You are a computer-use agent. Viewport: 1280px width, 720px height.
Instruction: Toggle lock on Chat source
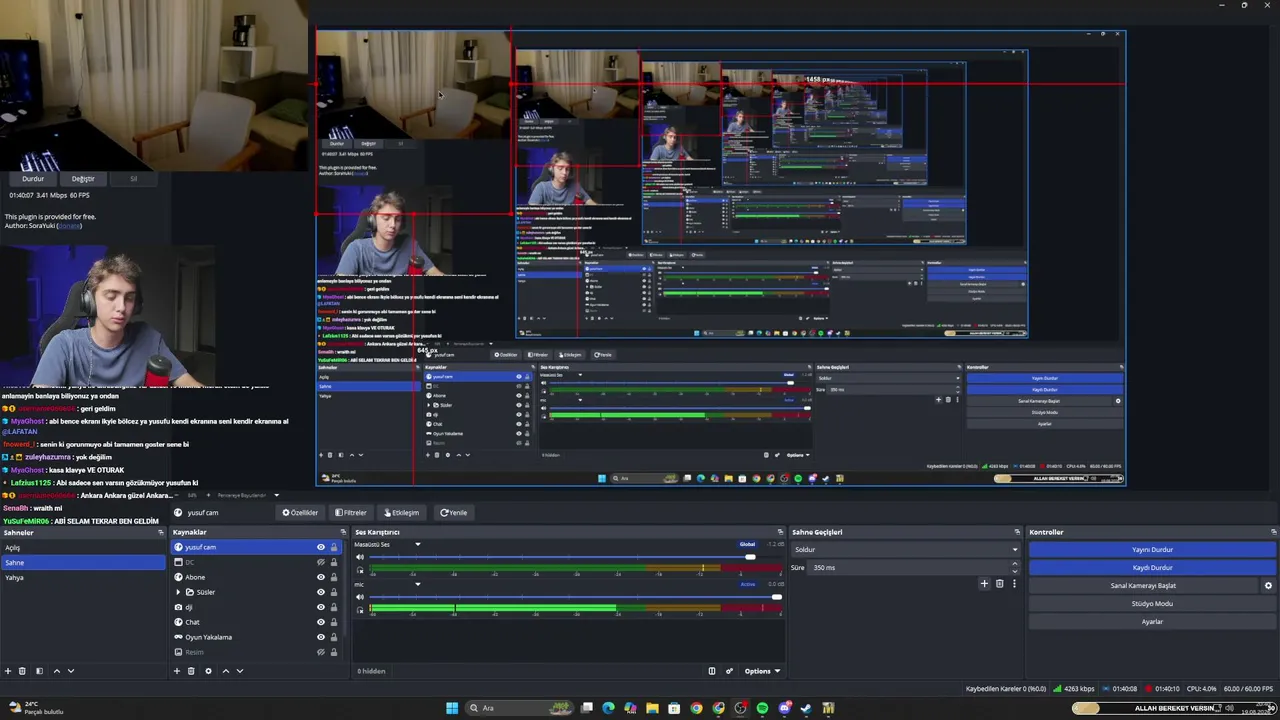pos(334,622)
